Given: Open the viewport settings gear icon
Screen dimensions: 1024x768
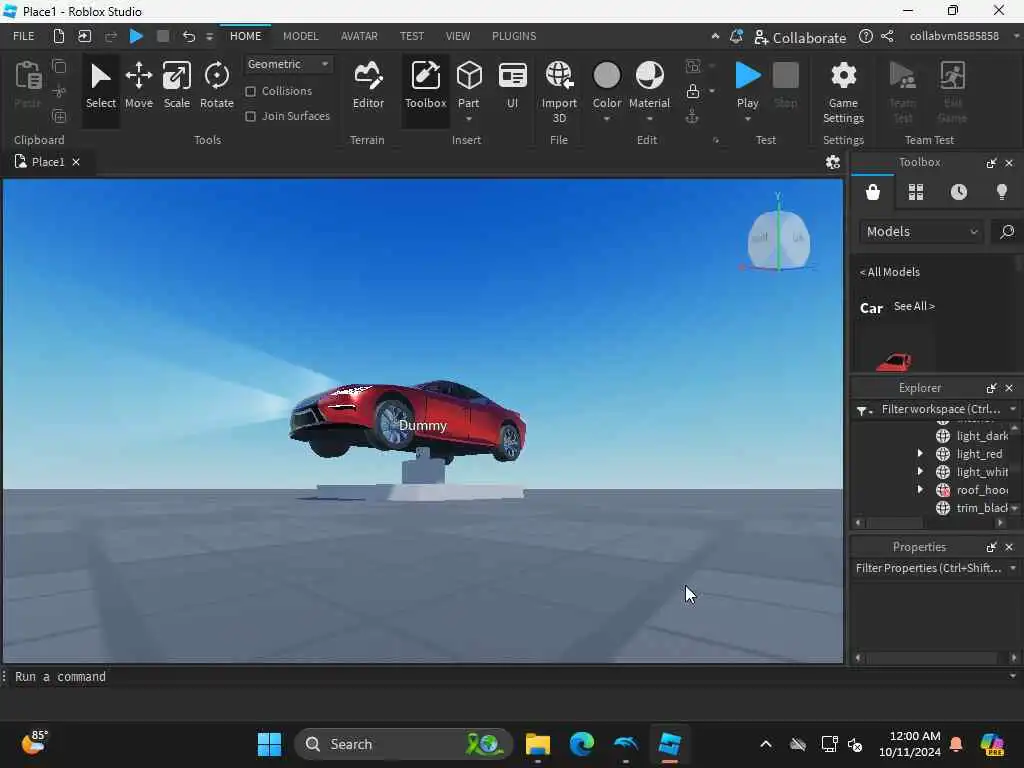Looking at the screenshot, I should point(833,162).
